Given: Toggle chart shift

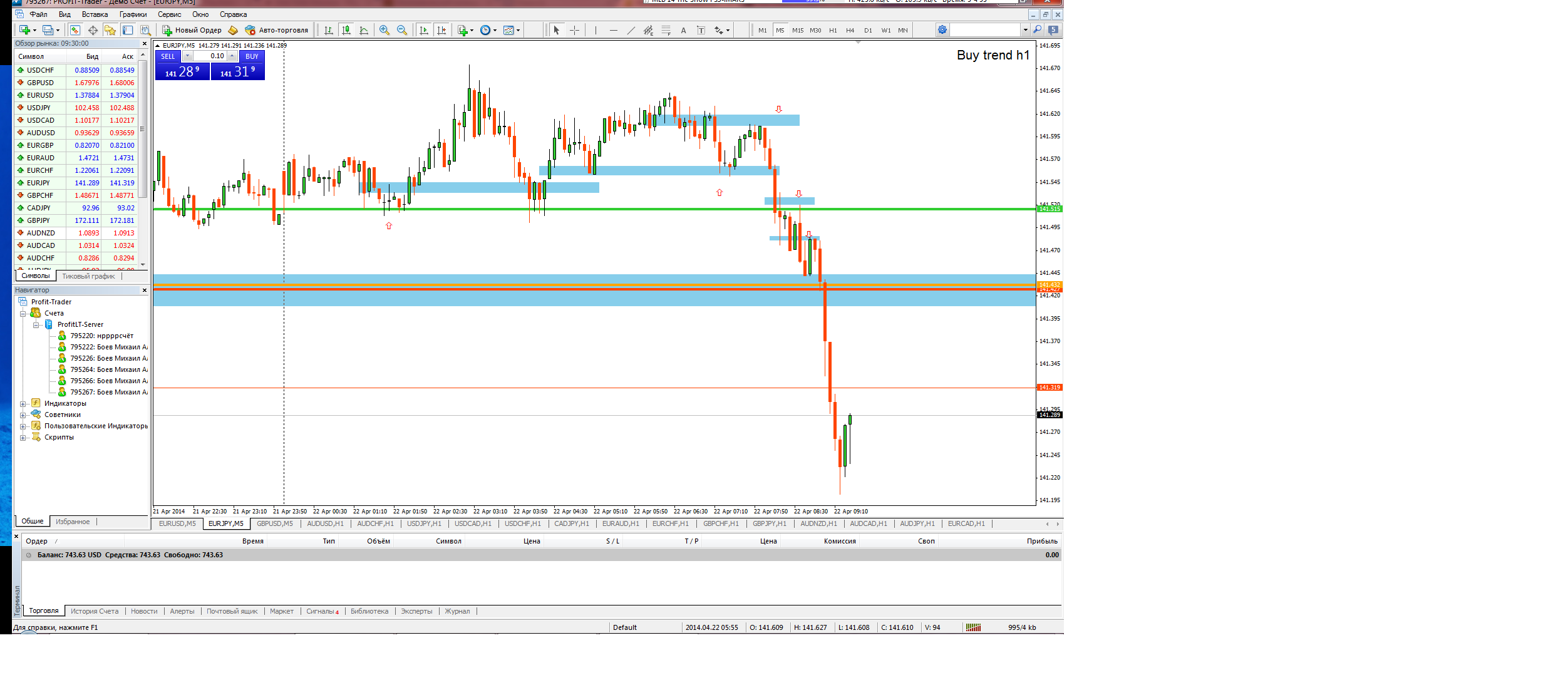Looking at the screenshot, I should coord(441,30).
